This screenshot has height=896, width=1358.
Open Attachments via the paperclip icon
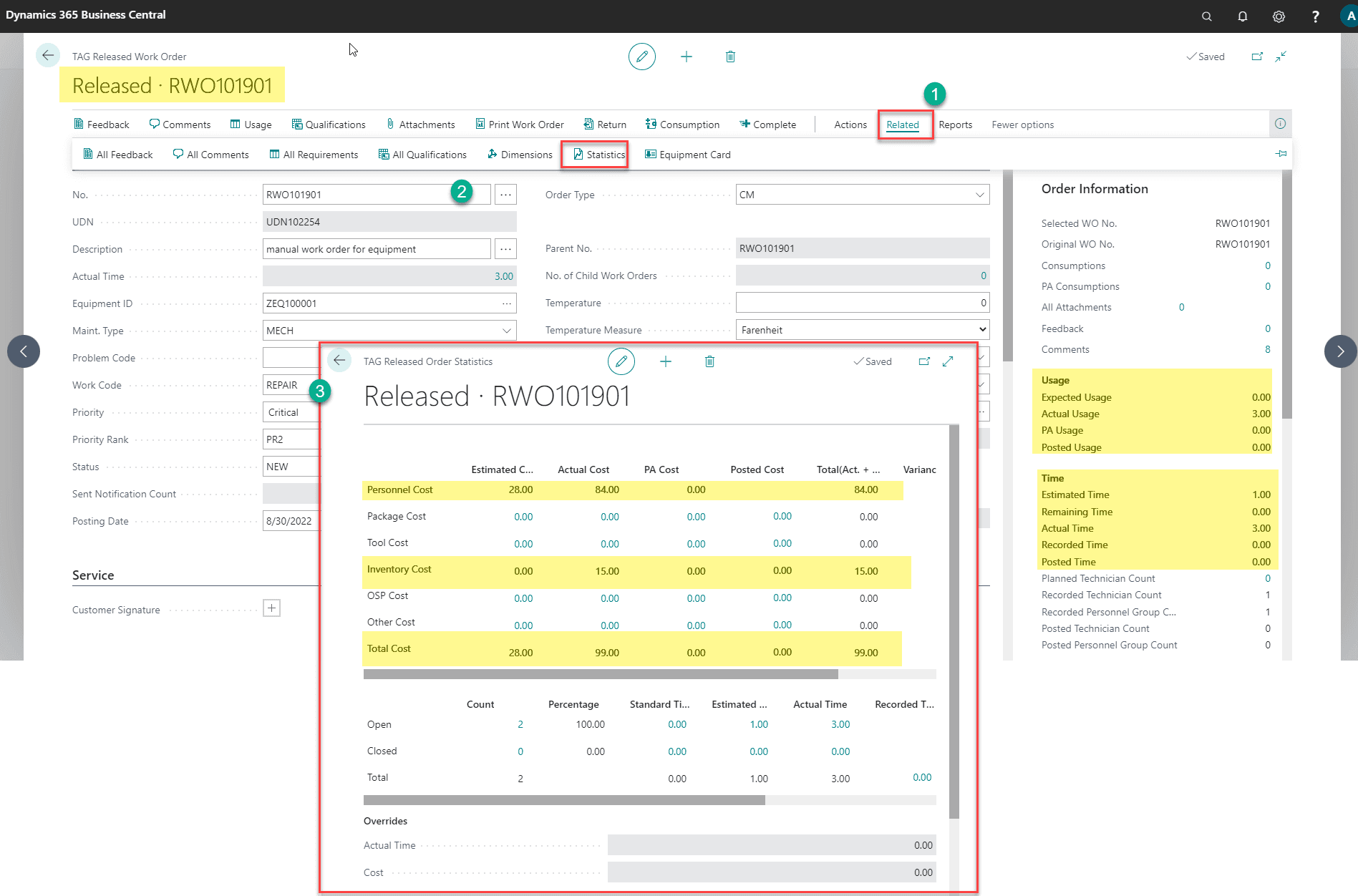420,124
